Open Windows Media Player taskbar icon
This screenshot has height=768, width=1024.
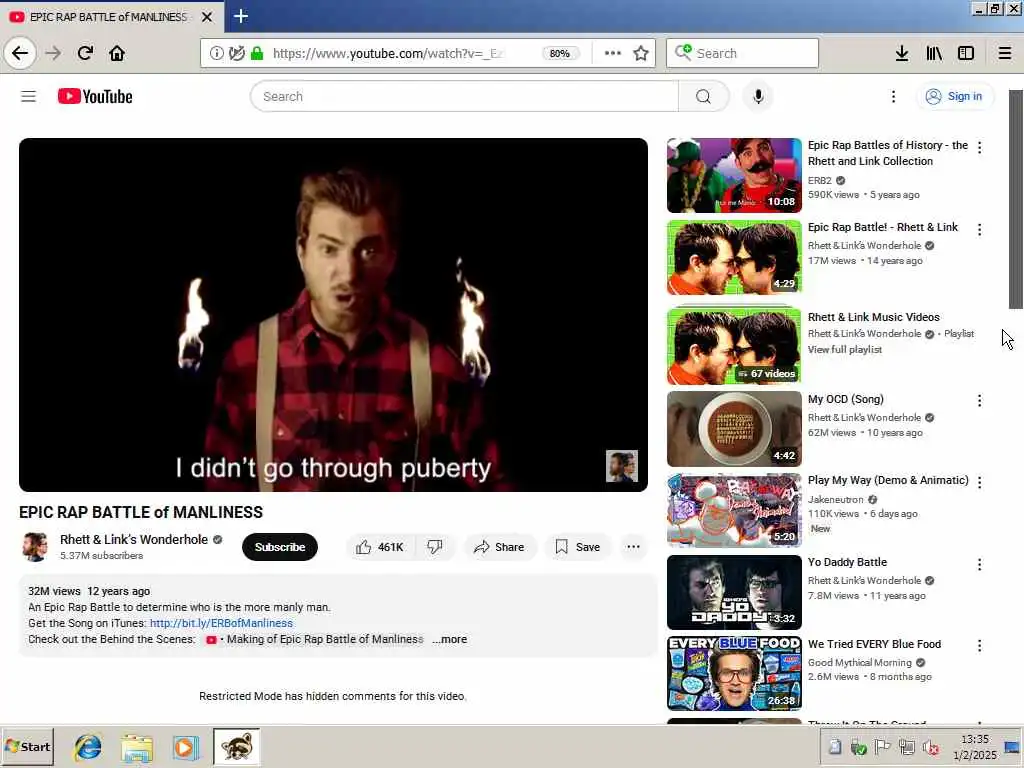tap(185, 748)
